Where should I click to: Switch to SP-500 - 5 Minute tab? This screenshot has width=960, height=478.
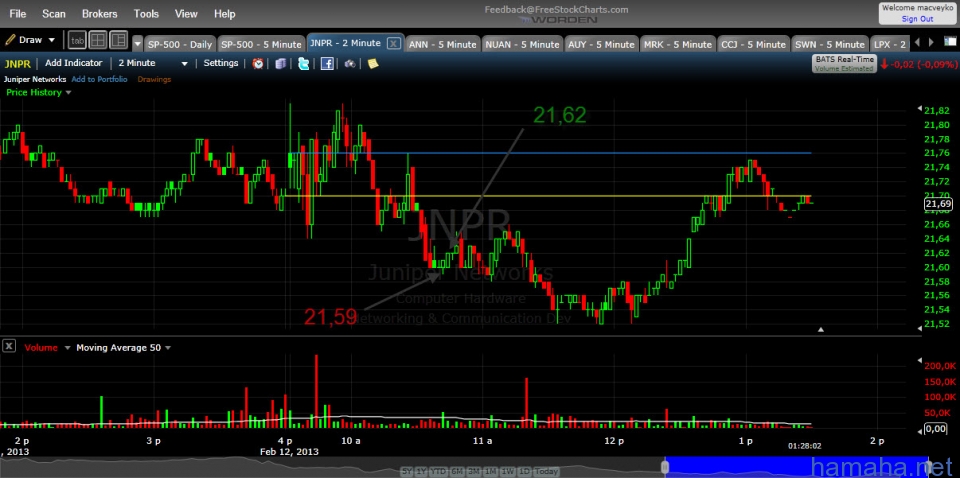pyautogui.click(x=261, y=44)
